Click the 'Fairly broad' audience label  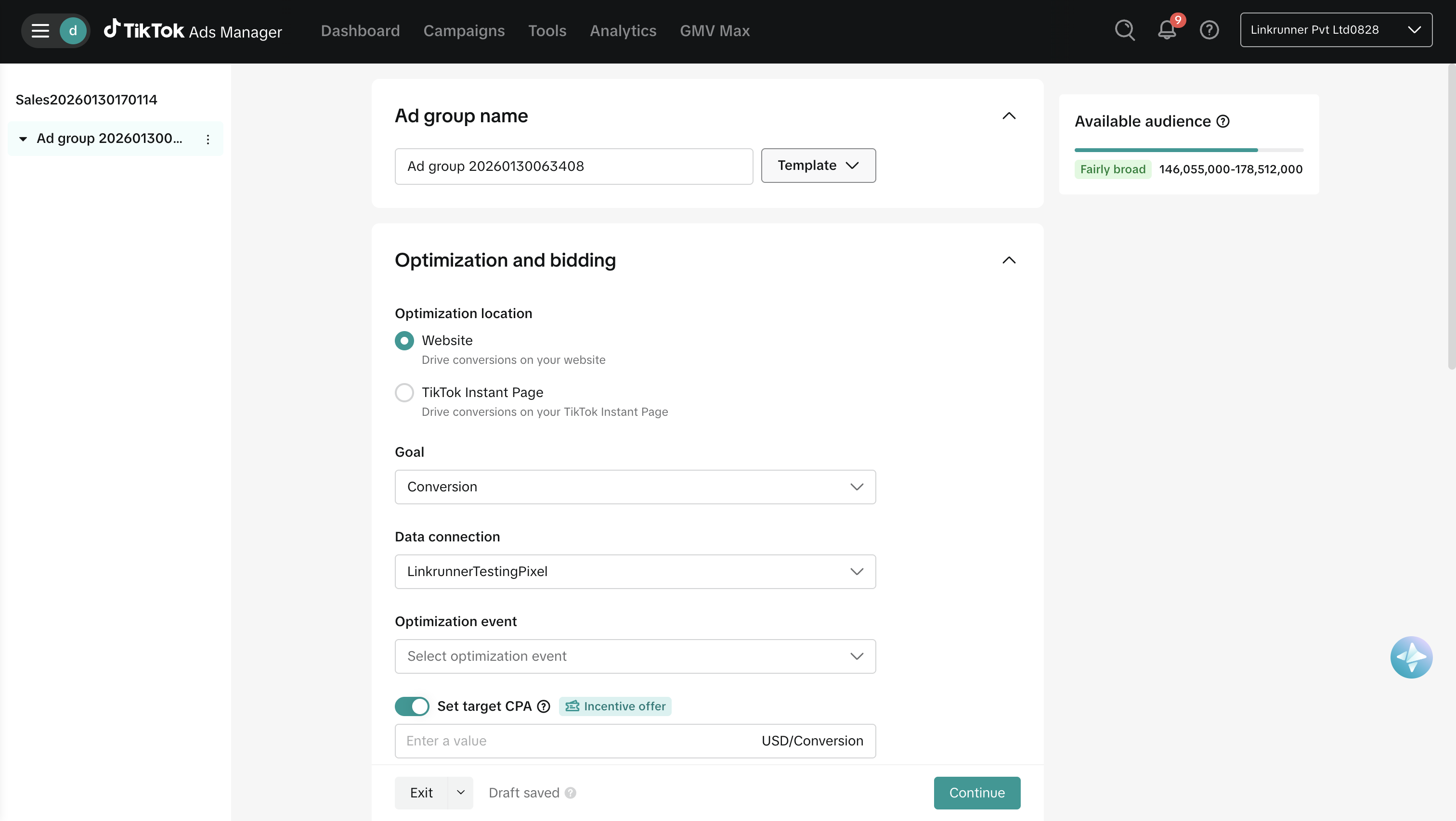click(1112, 169)
